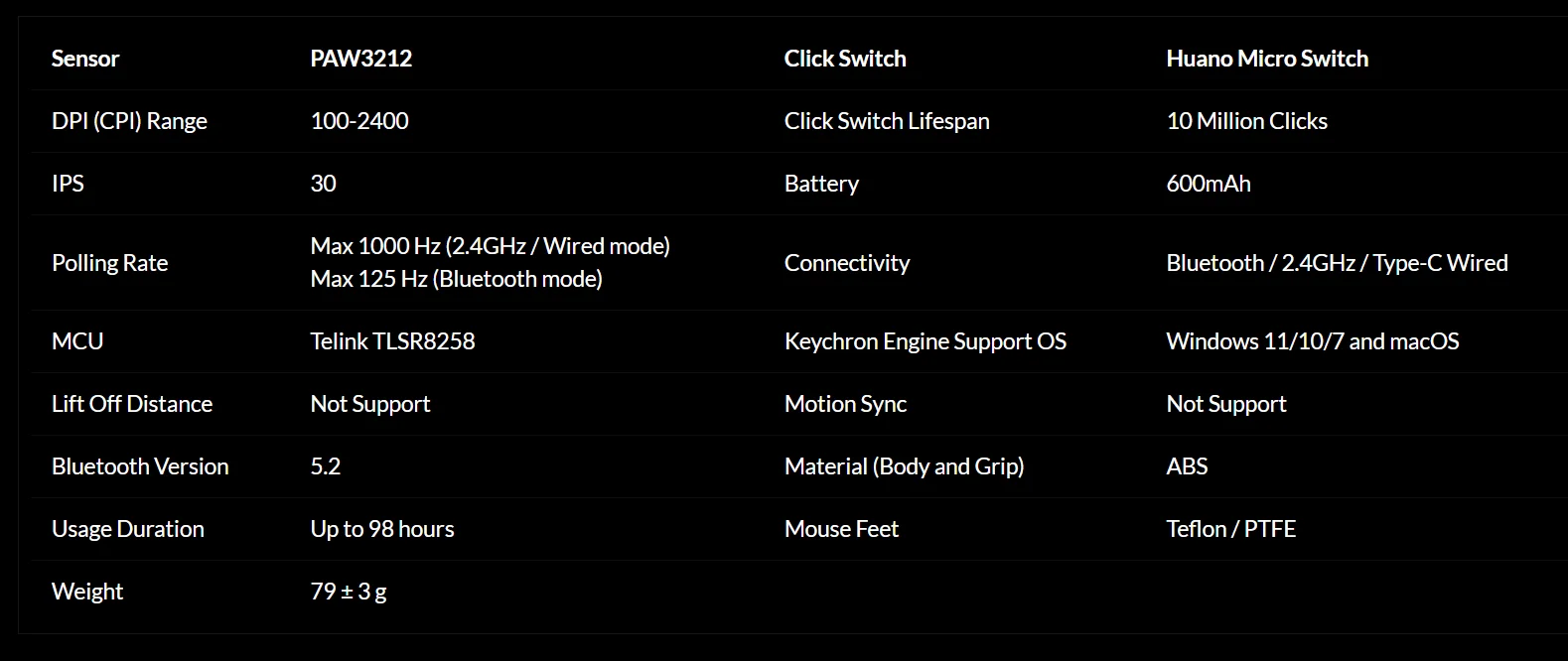Image resolution: width=1568 pixels, height=661 pixels.
Task: Click the Windows 11/10/7 and macOS value
Action: [x=1312, y=341]
